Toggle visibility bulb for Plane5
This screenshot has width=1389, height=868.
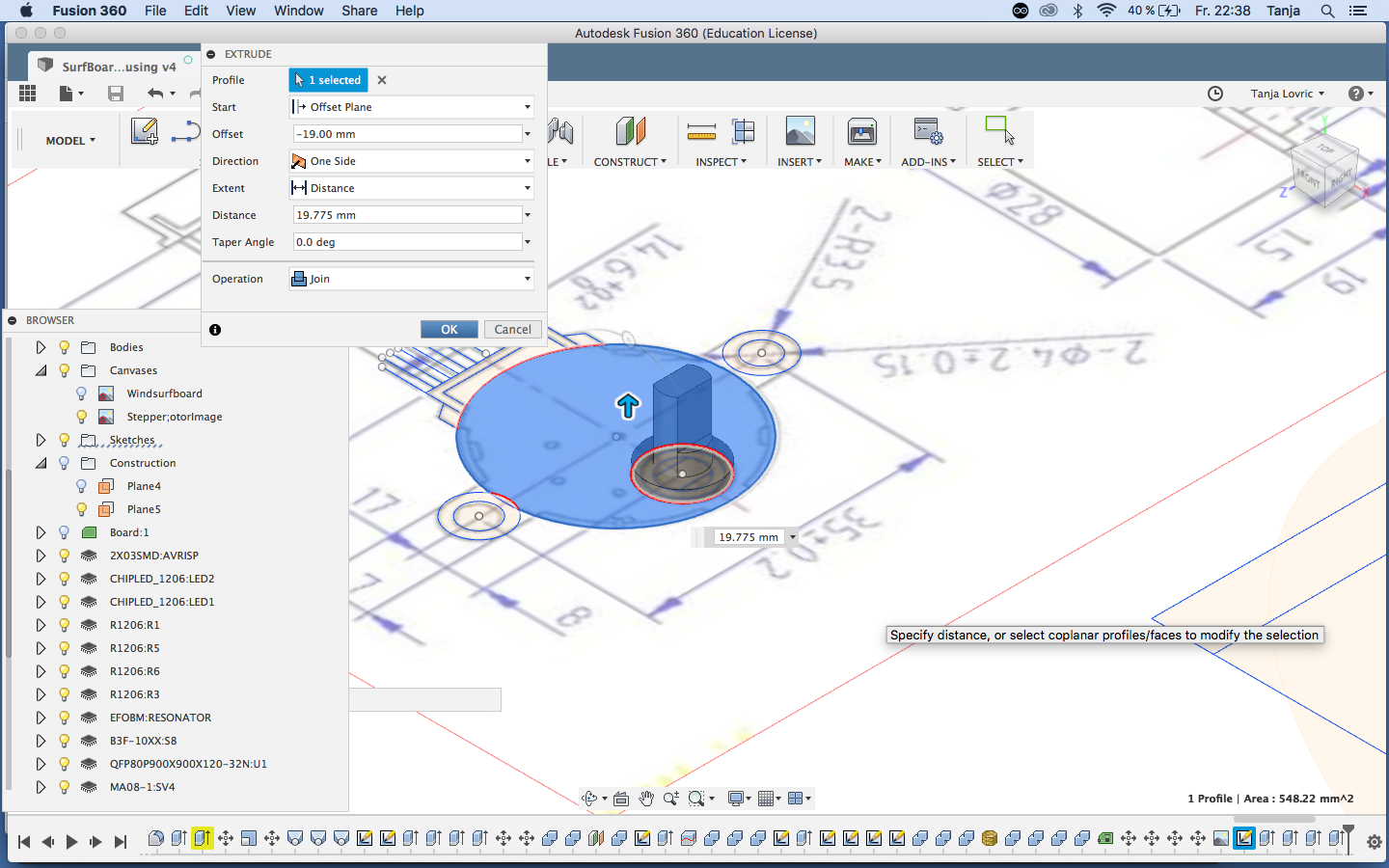(x=81, y=509)
